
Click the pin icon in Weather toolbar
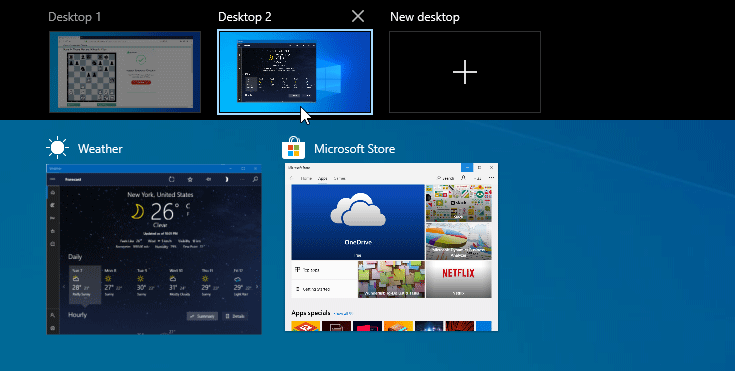click(x=208, y=179)
